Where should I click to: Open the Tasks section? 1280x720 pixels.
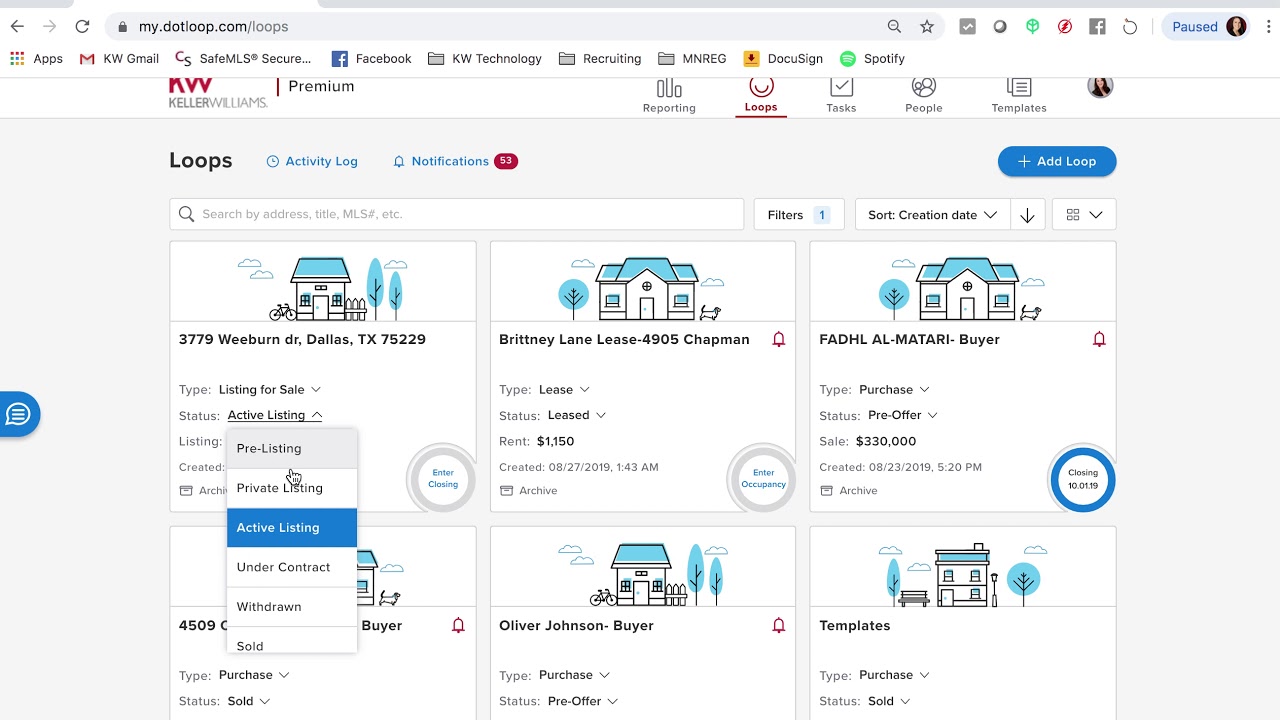(841, 96)
